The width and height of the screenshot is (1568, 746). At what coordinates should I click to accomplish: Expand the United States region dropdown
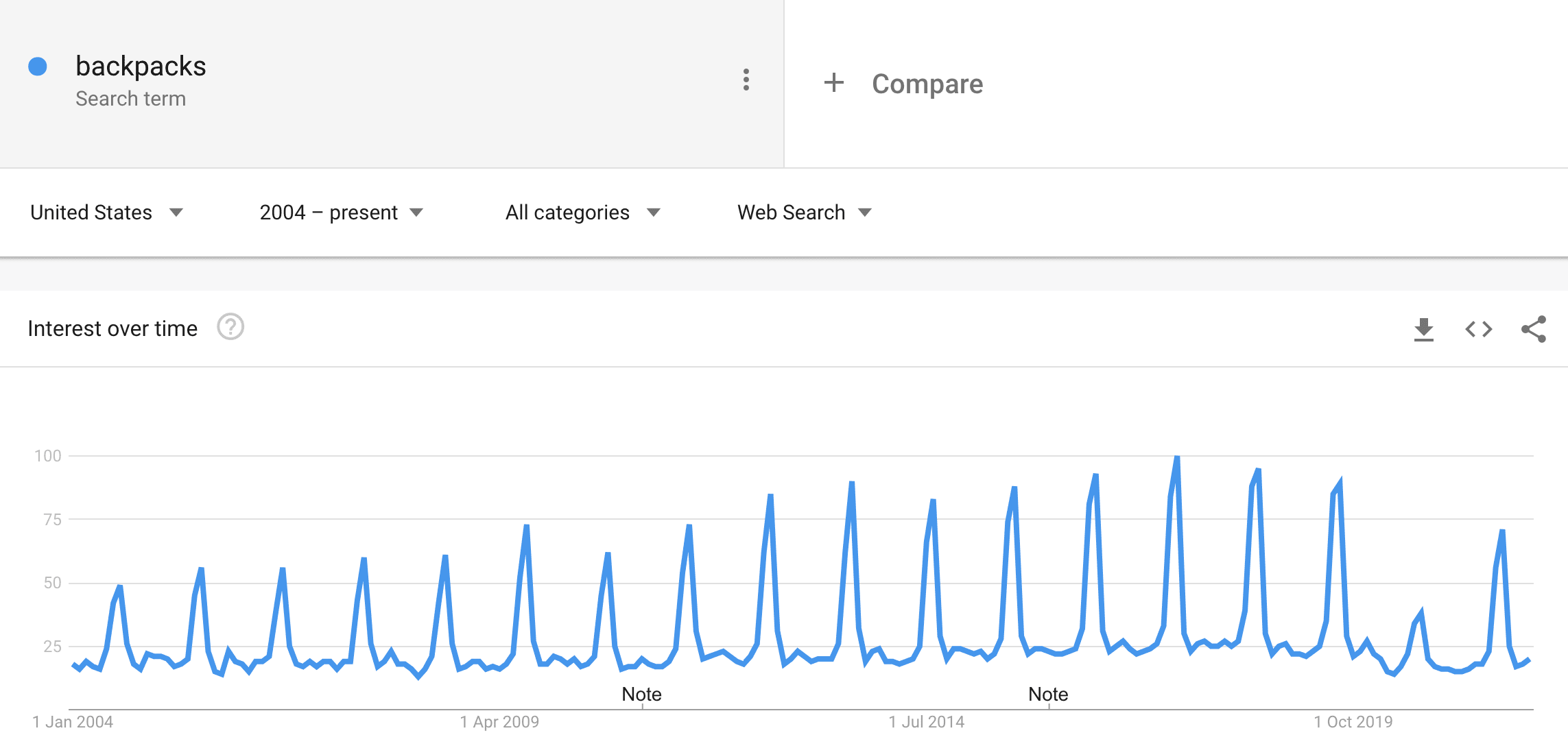(x=107, y=213)
